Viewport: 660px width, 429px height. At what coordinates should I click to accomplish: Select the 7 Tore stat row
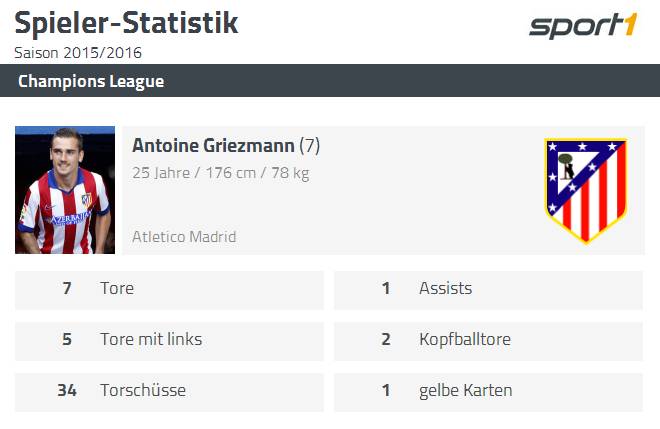point(169,290)
